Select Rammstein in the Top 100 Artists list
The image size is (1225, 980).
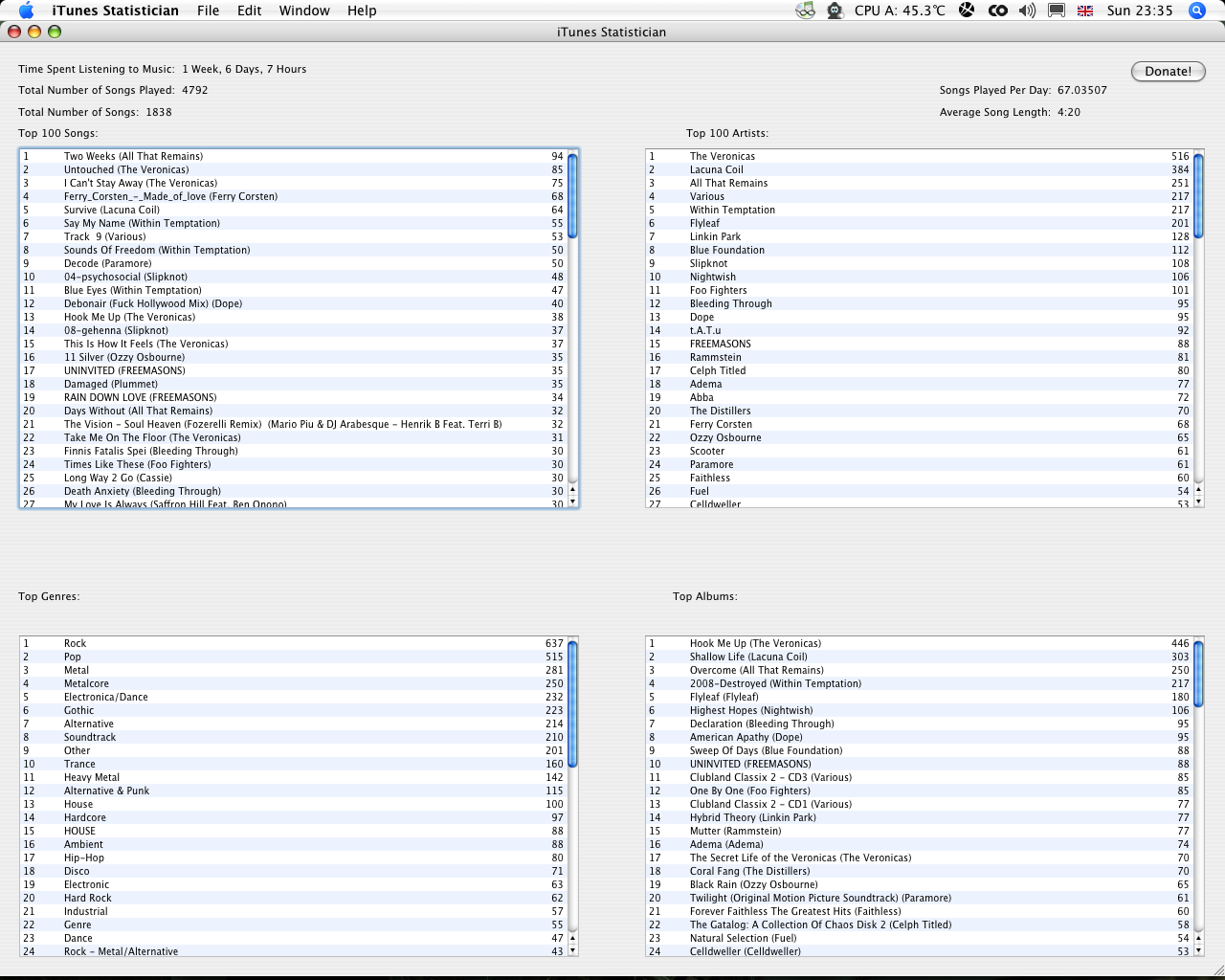coord(920,357)
